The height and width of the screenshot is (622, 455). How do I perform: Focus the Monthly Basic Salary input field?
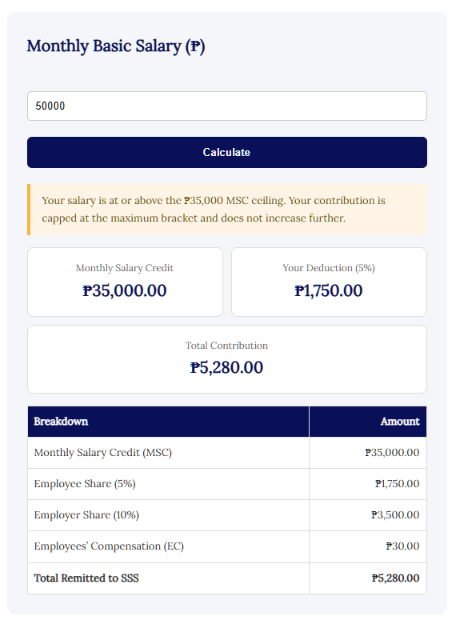coord(227,106)
